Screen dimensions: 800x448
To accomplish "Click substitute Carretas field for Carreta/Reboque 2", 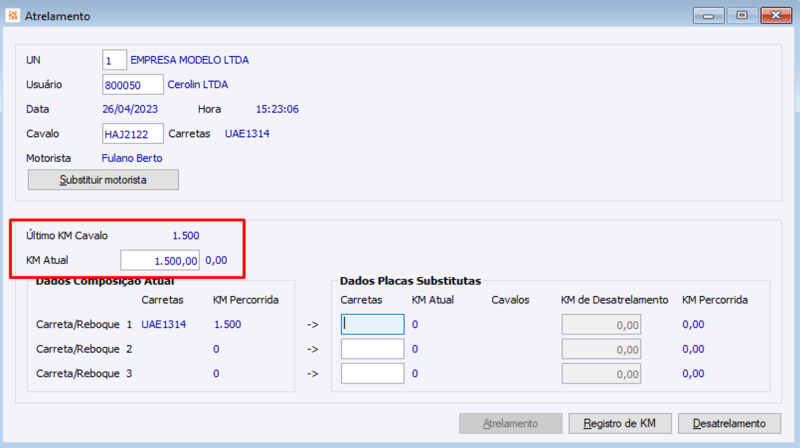I will (372, 349).
